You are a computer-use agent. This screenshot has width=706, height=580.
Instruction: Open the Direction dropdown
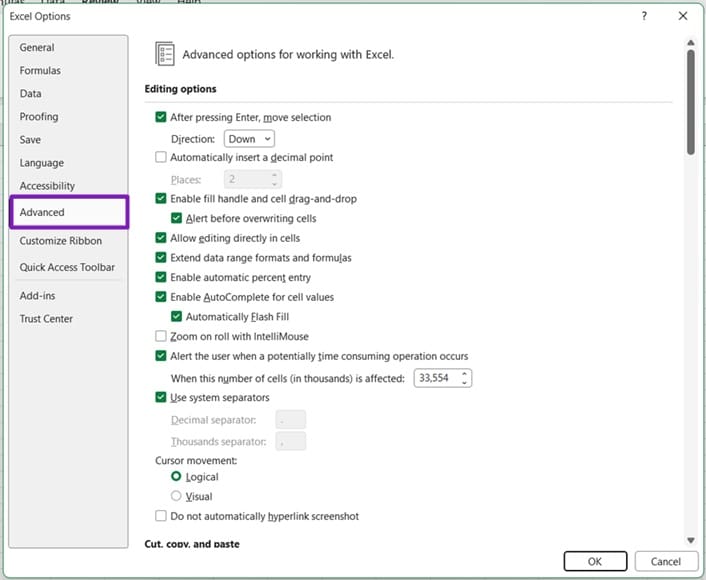[x=249, y=139]
